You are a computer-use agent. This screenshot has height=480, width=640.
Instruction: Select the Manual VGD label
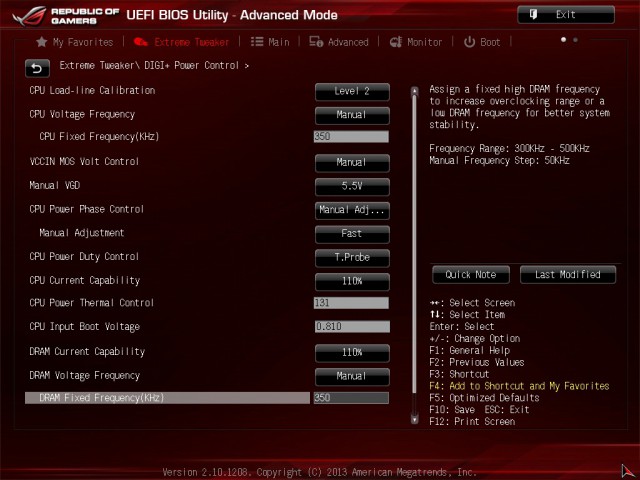[55, 185]
